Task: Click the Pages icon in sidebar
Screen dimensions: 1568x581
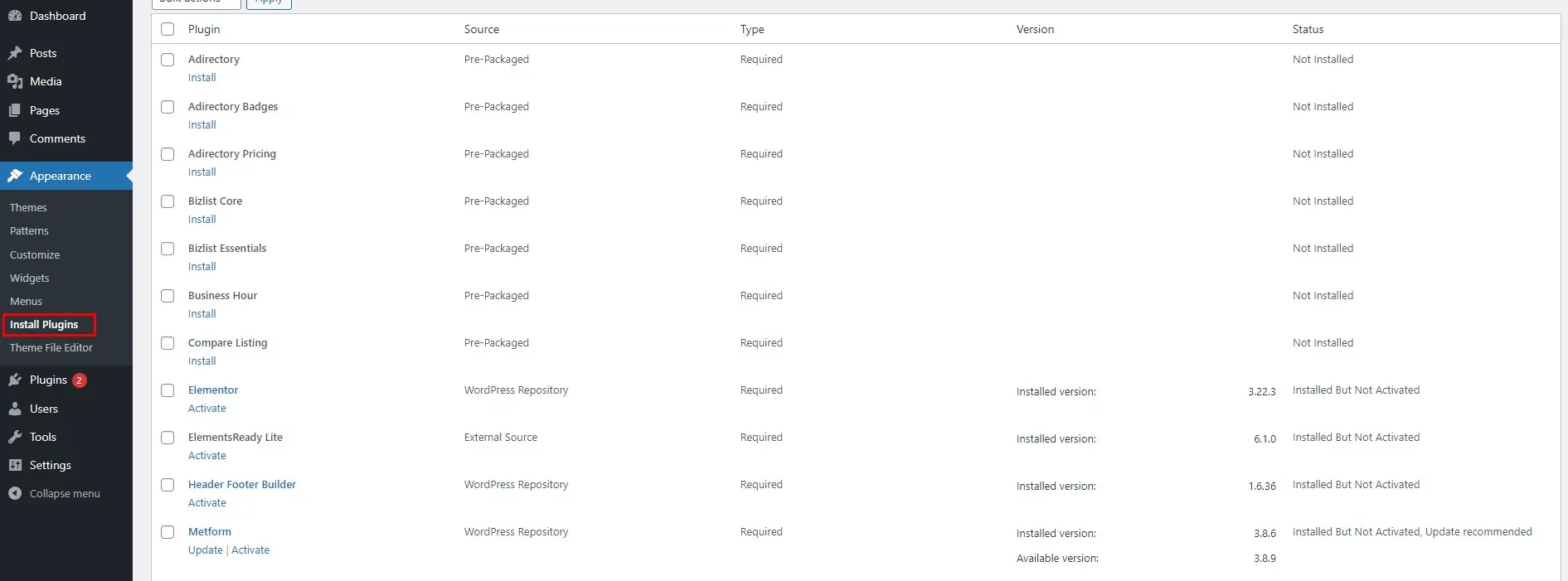Action: [14, 110]
